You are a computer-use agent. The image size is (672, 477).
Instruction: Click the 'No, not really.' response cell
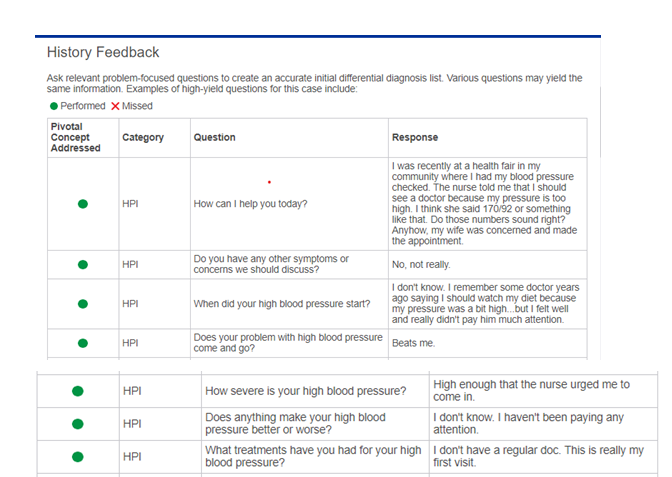tap(488, 265)
